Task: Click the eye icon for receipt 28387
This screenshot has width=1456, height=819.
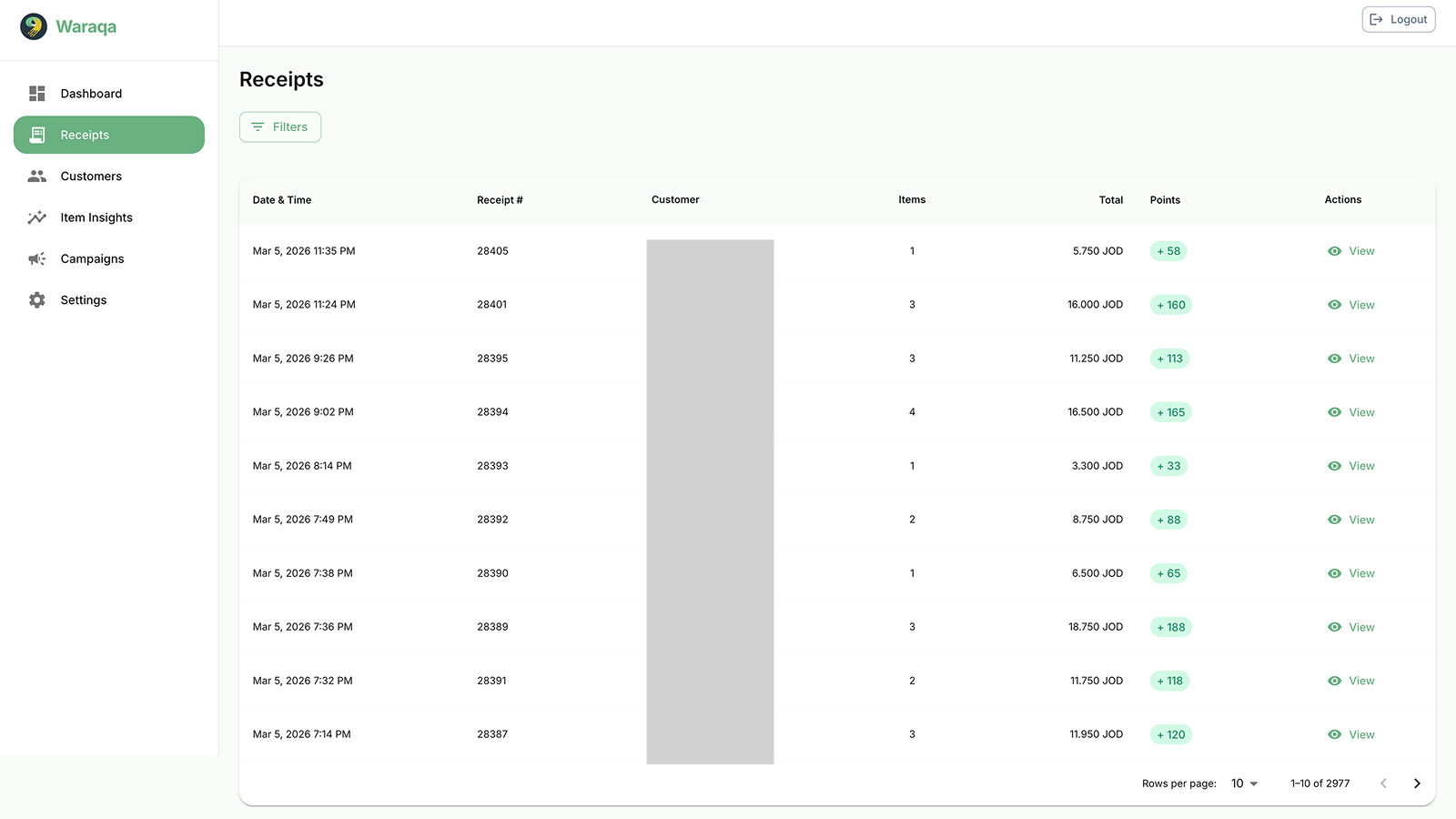Action: point(1334,734)
